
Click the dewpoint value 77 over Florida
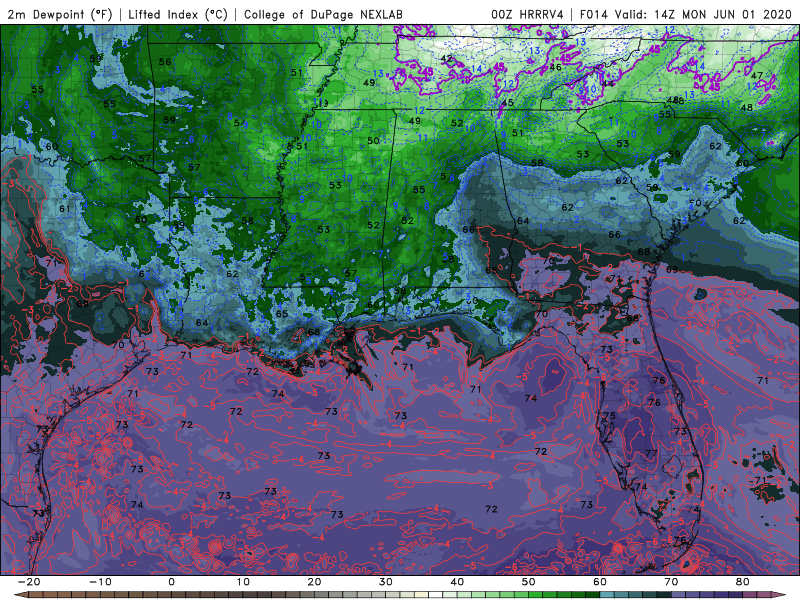coord(651,453)
